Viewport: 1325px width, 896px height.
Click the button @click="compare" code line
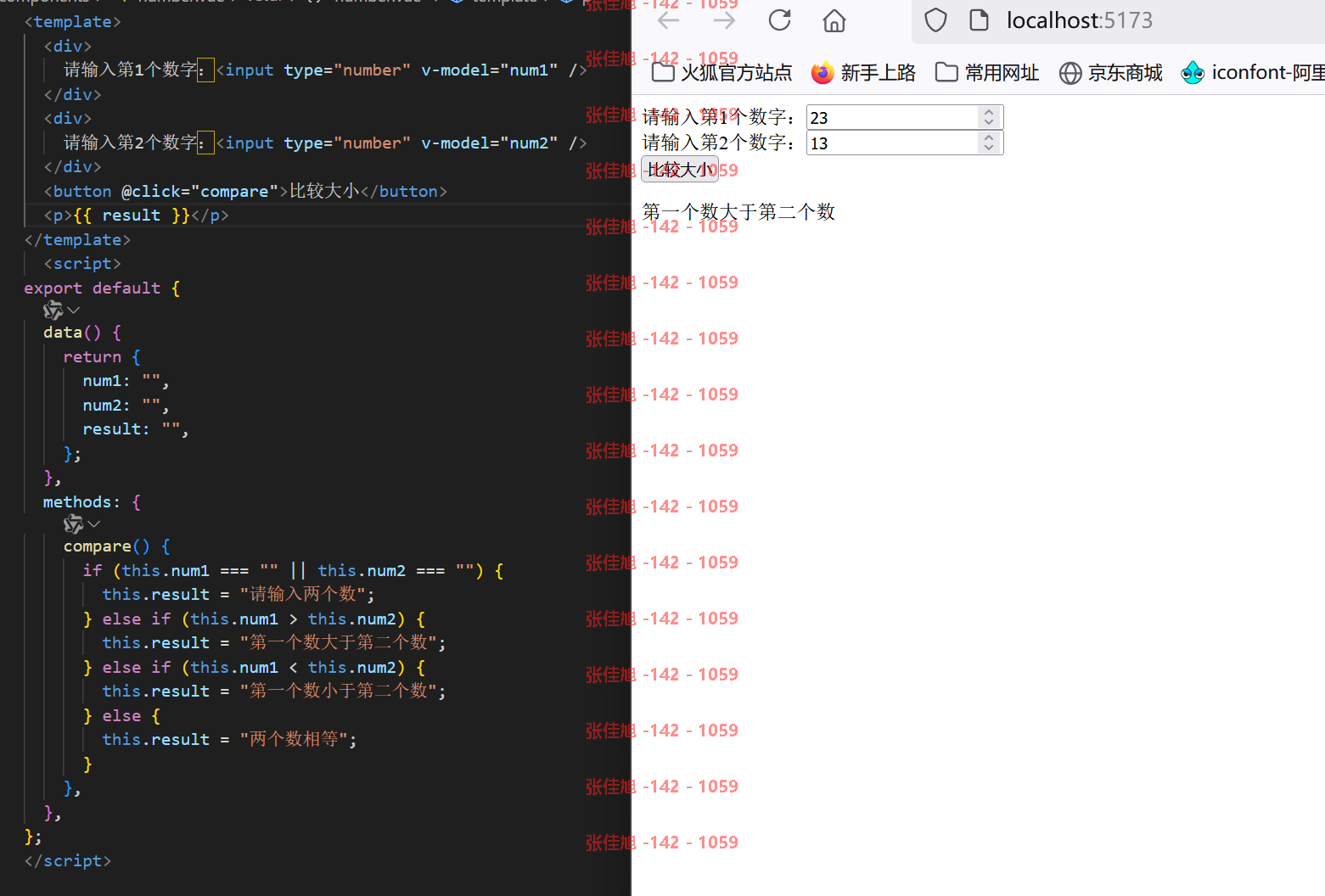tap(245, 192)
